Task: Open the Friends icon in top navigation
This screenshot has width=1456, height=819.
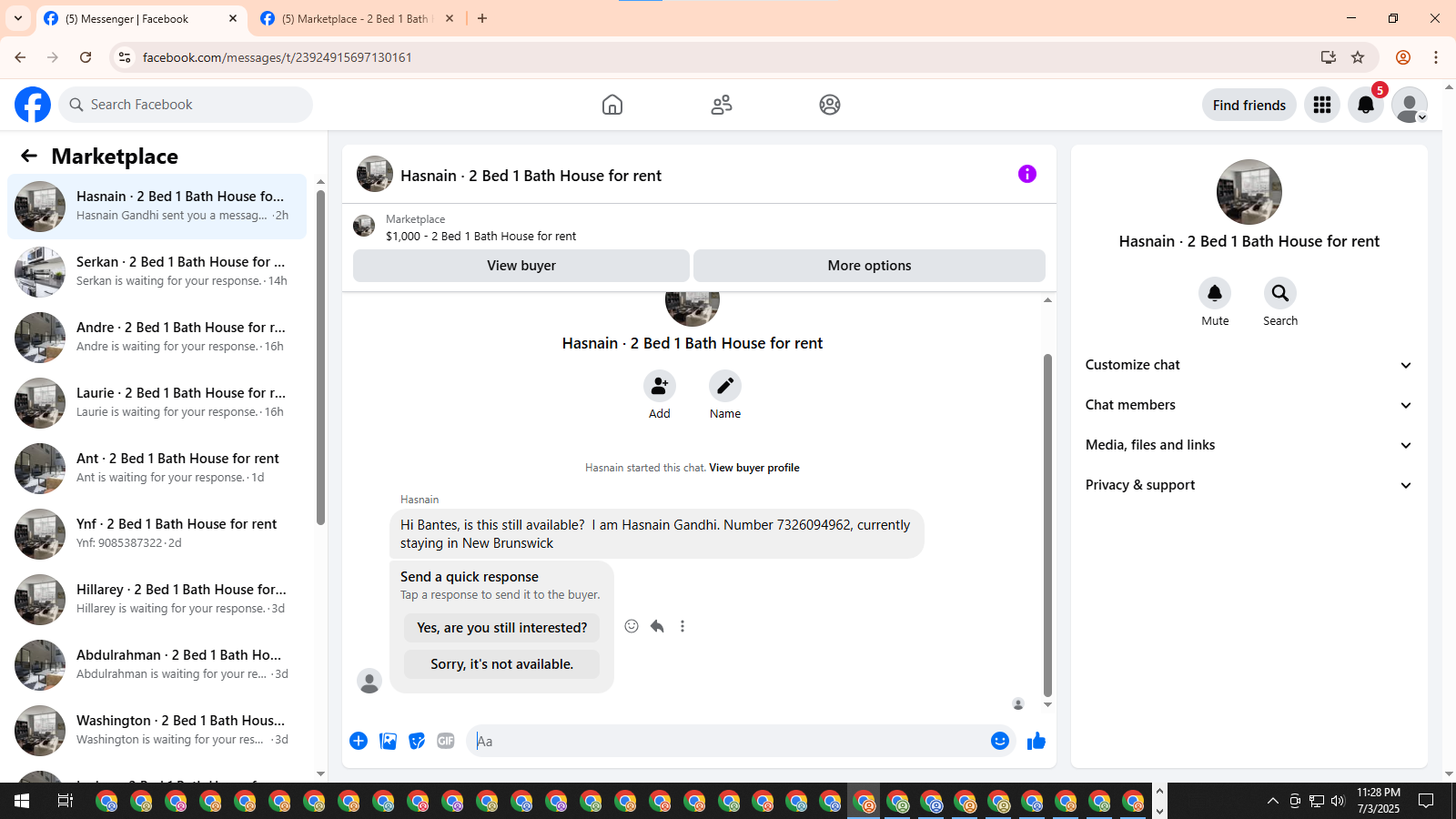Action: tap(722, 105)
